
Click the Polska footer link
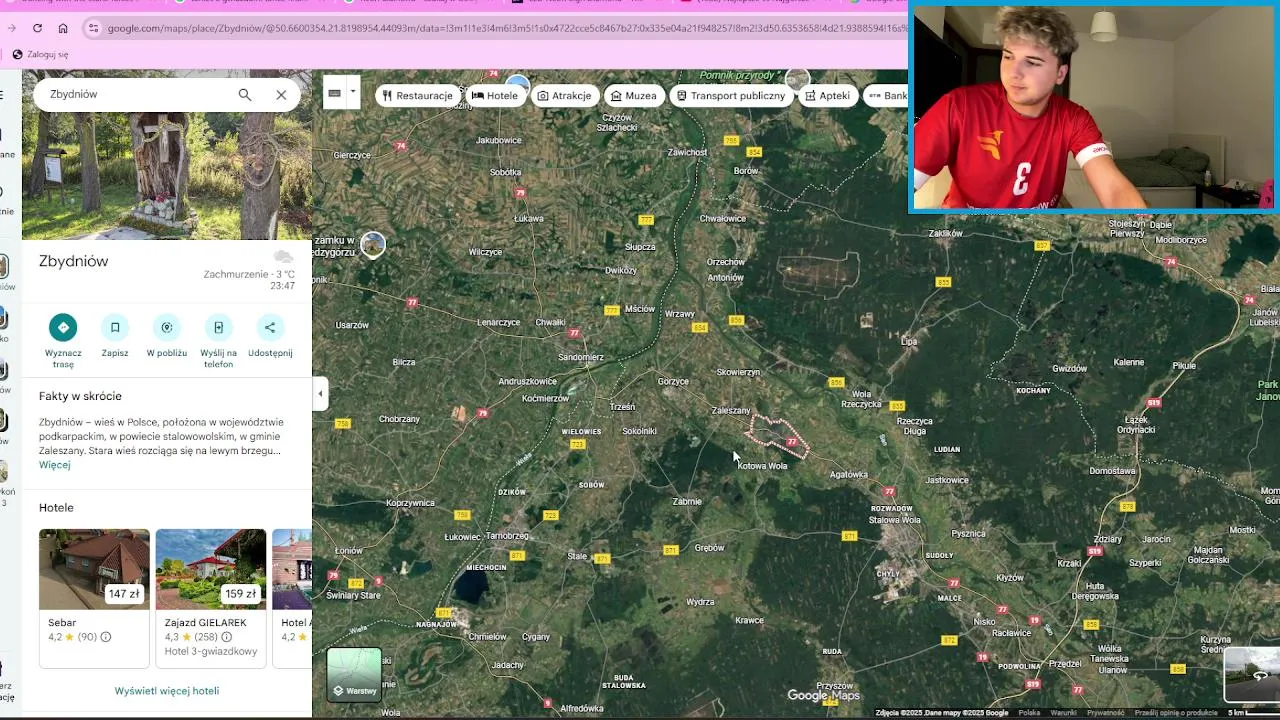[x=1029, y=713]
